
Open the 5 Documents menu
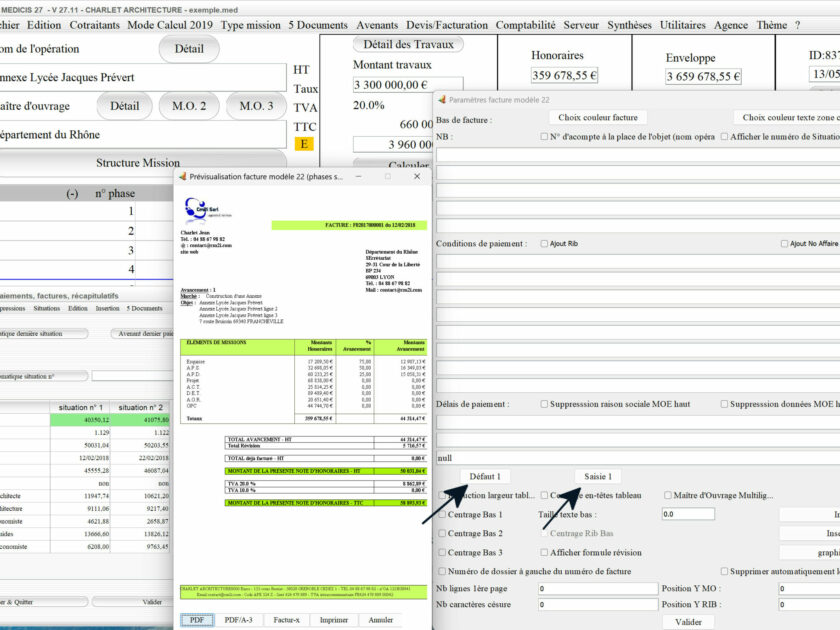tap(318, 25)
